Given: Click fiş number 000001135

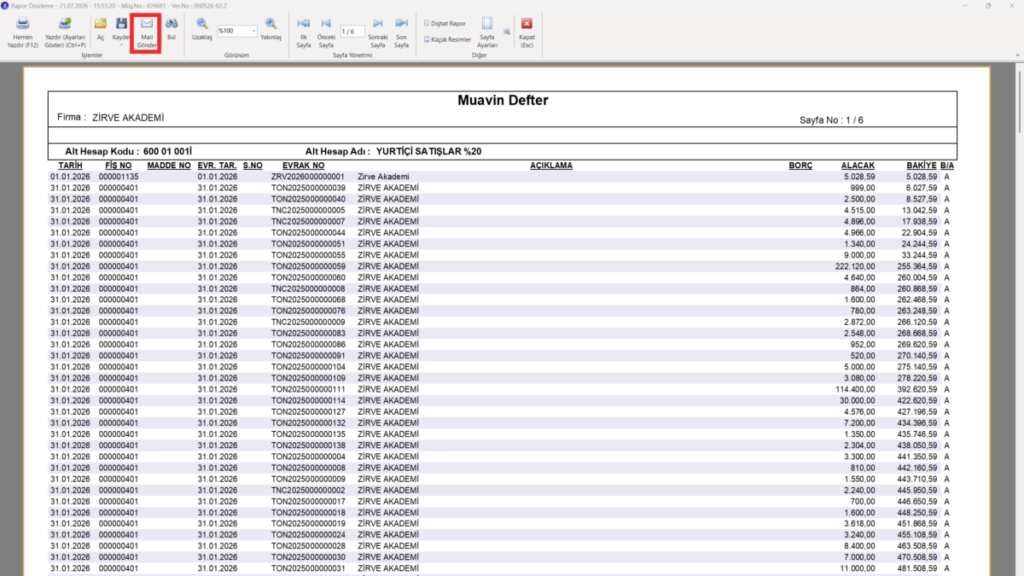Looking at the screenshot, I should pos(118,177).
